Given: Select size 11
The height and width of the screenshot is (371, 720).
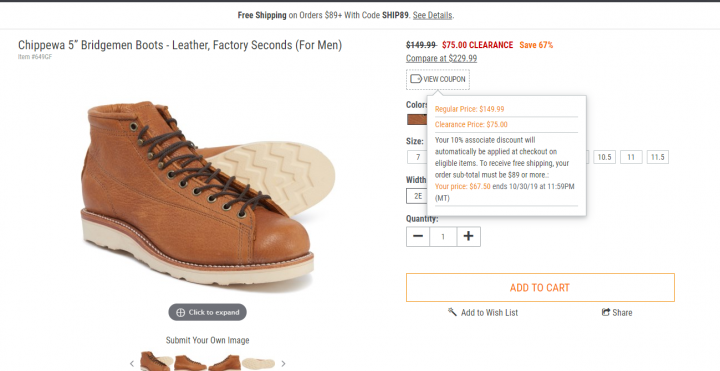Looking at the screenshot, I should coord(631,157).
